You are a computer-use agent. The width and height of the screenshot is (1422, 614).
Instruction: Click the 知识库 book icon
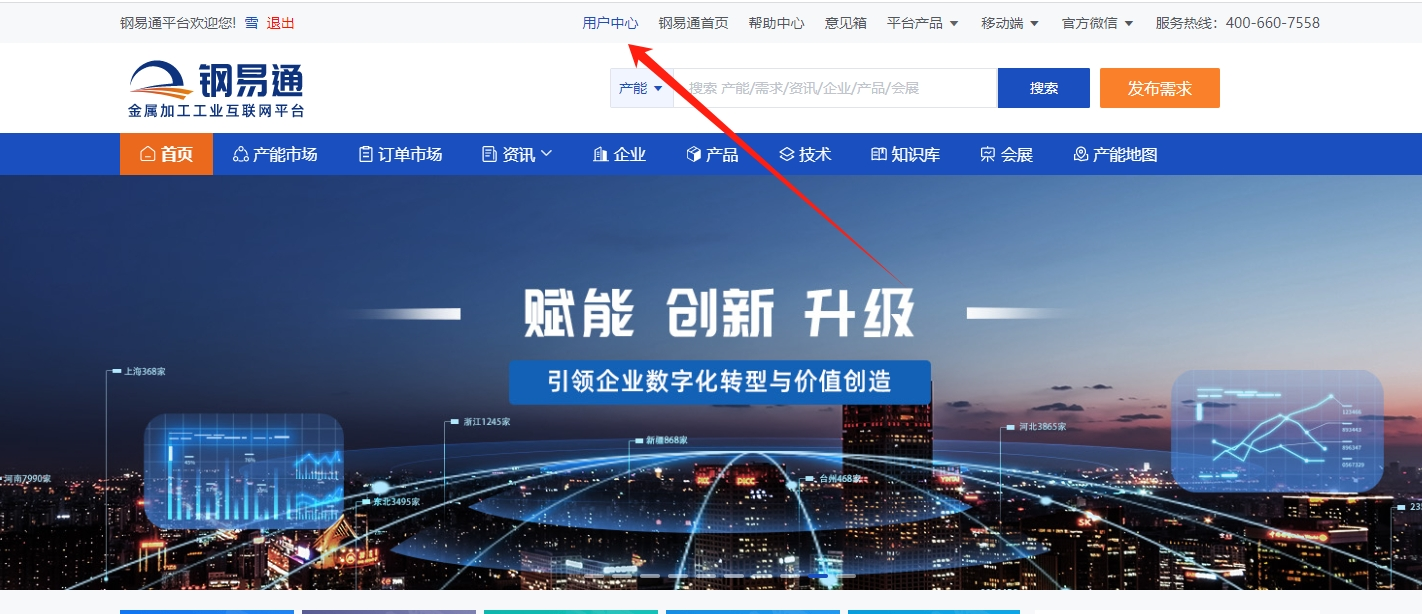879,155
